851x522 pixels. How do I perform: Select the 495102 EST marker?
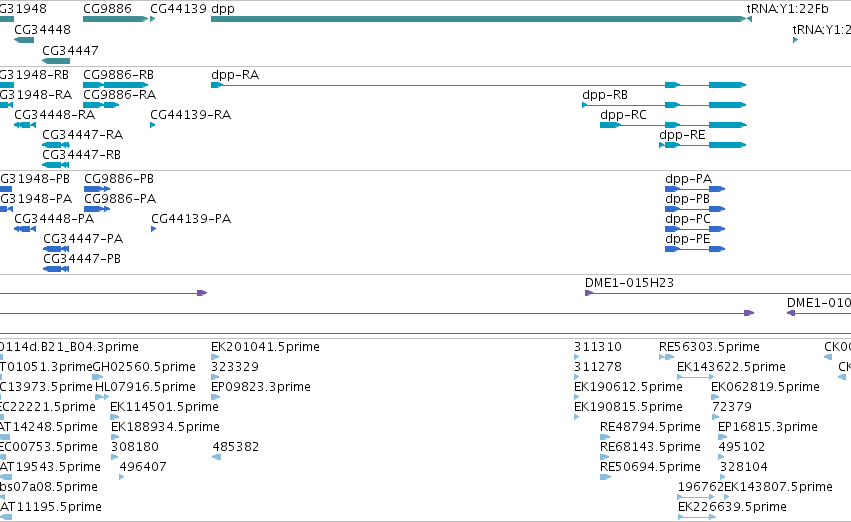point(721,457)
